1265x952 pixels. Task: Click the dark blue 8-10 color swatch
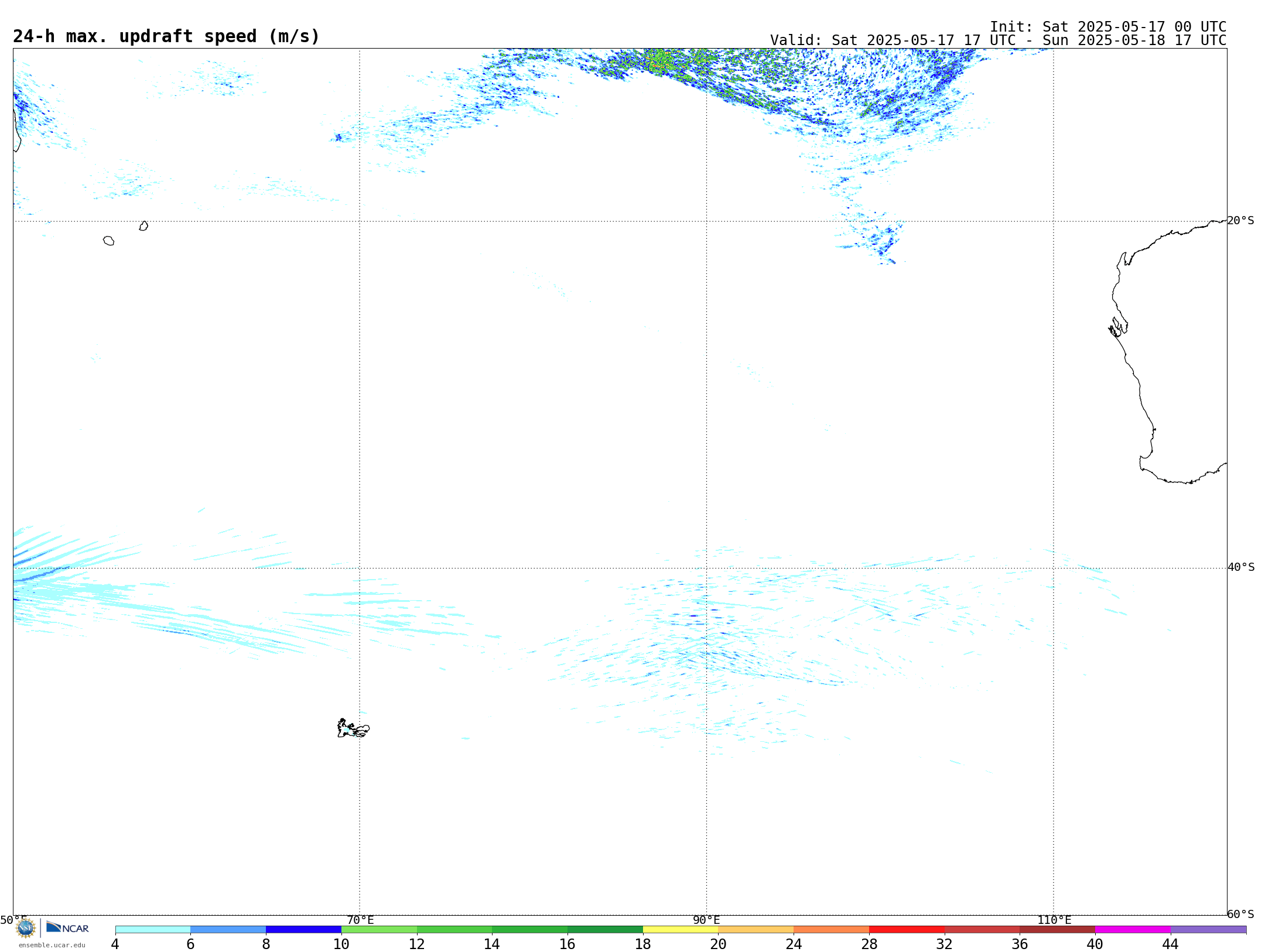(303, 930)
